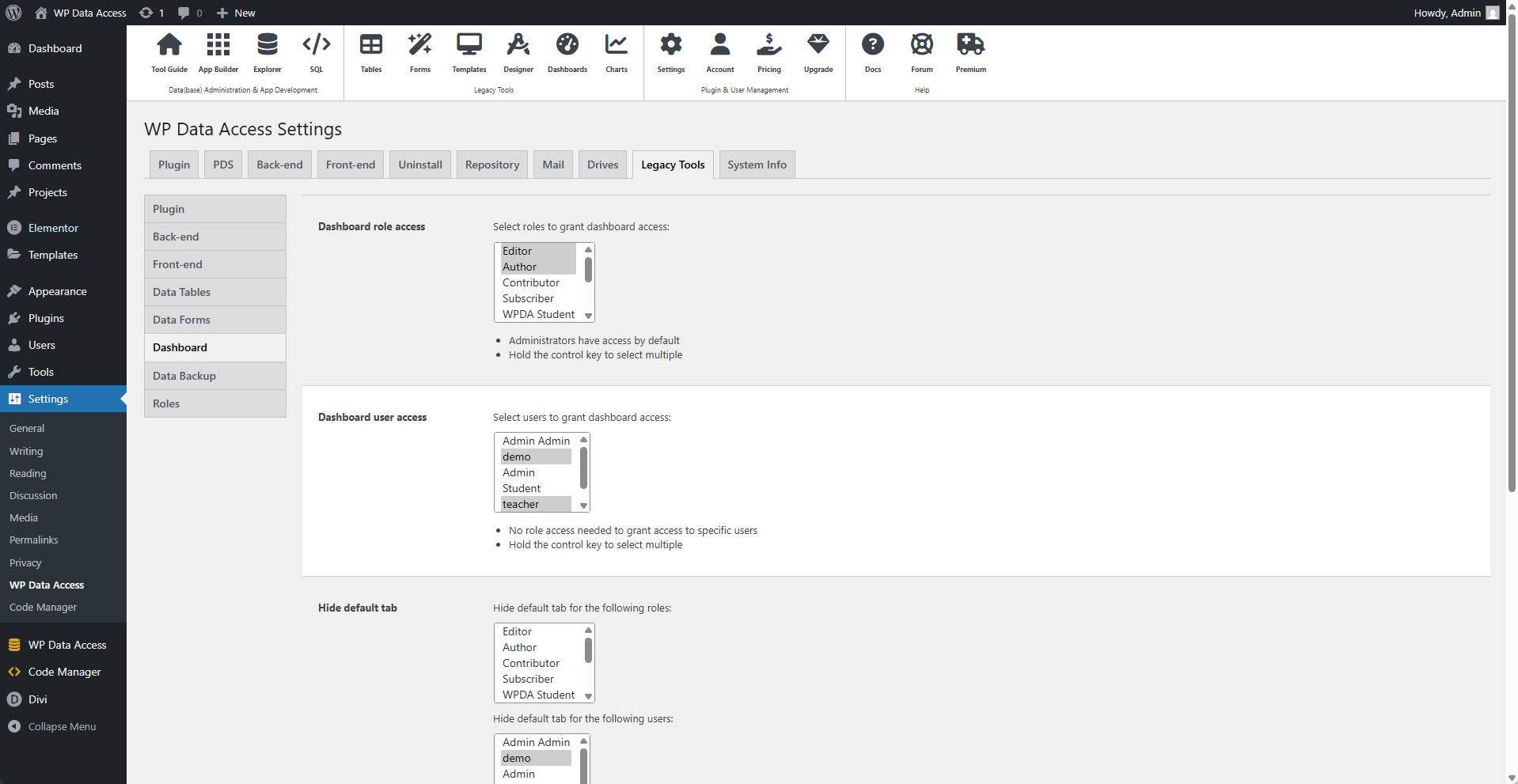Open the App Builder
The height and width of the screenshot is (784, 1518).
[x=218, y=51]
